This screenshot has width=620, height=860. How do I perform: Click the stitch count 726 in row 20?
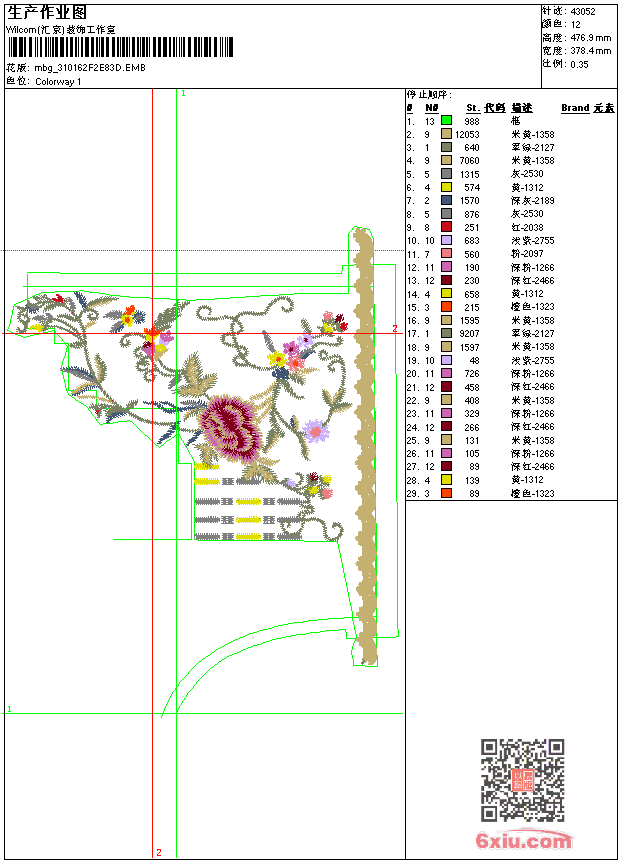click(472, 374)
